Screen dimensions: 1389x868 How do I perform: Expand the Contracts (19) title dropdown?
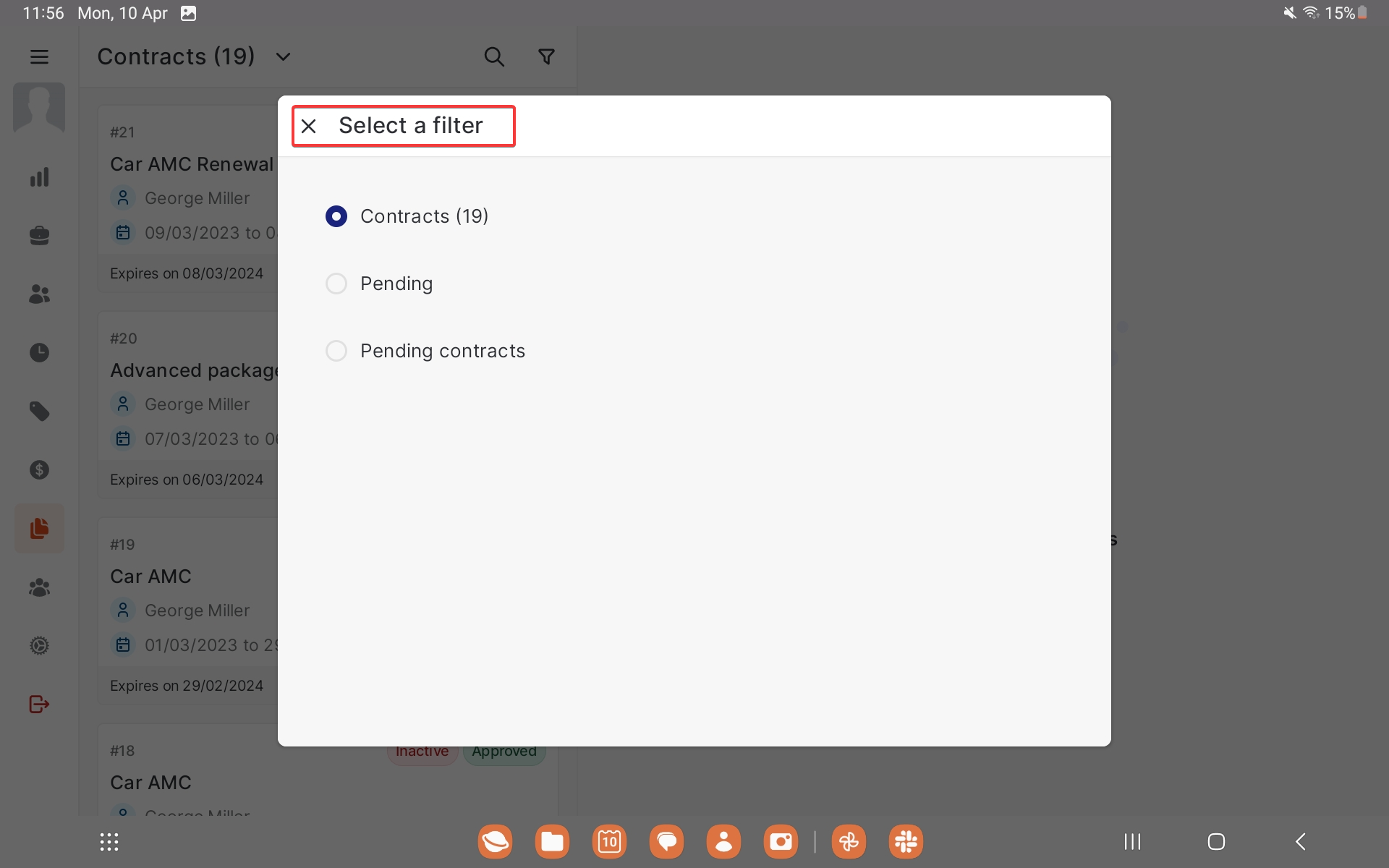(283, 56)
